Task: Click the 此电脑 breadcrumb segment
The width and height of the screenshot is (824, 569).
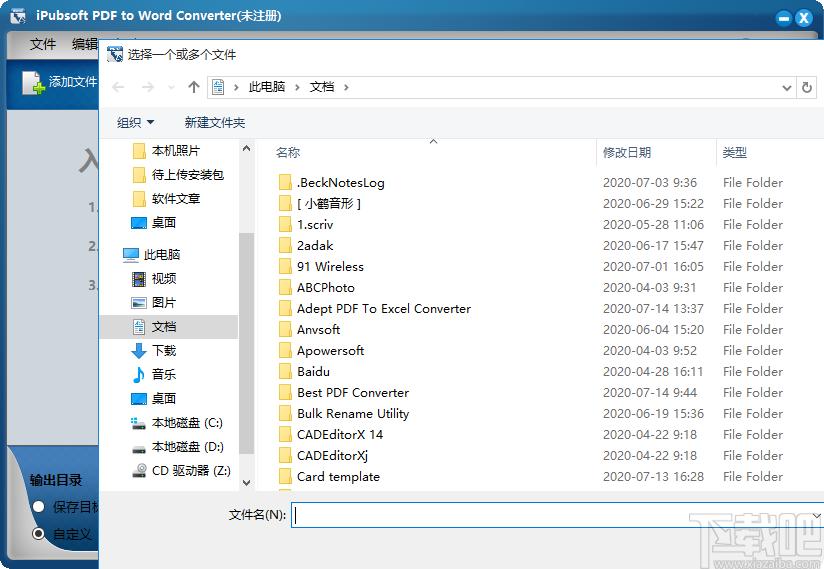Action: pos(267,87)
